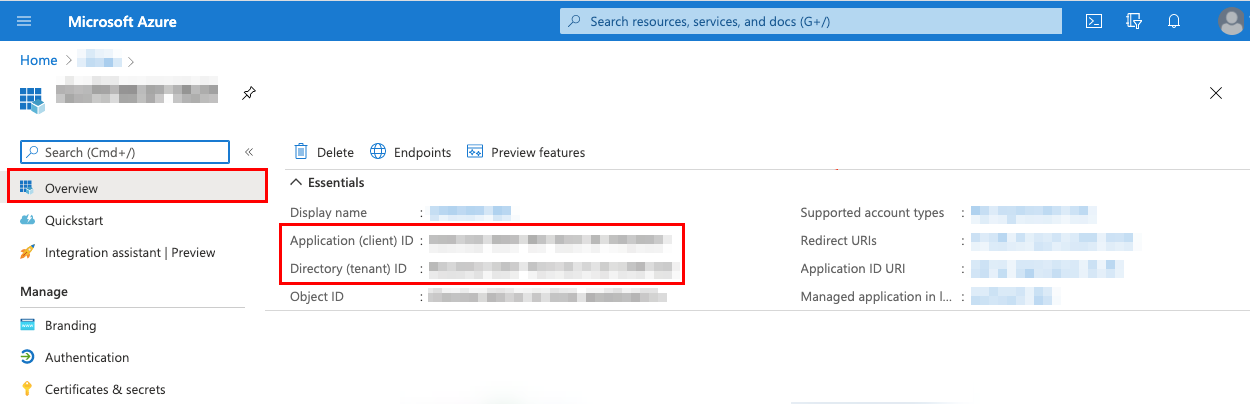1250x404 pixels.
Task: Click the Object ID label
Action: 316,296
